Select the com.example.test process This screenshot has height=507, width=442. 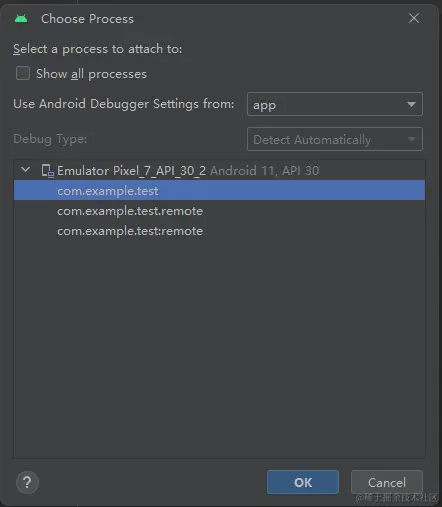219,191
